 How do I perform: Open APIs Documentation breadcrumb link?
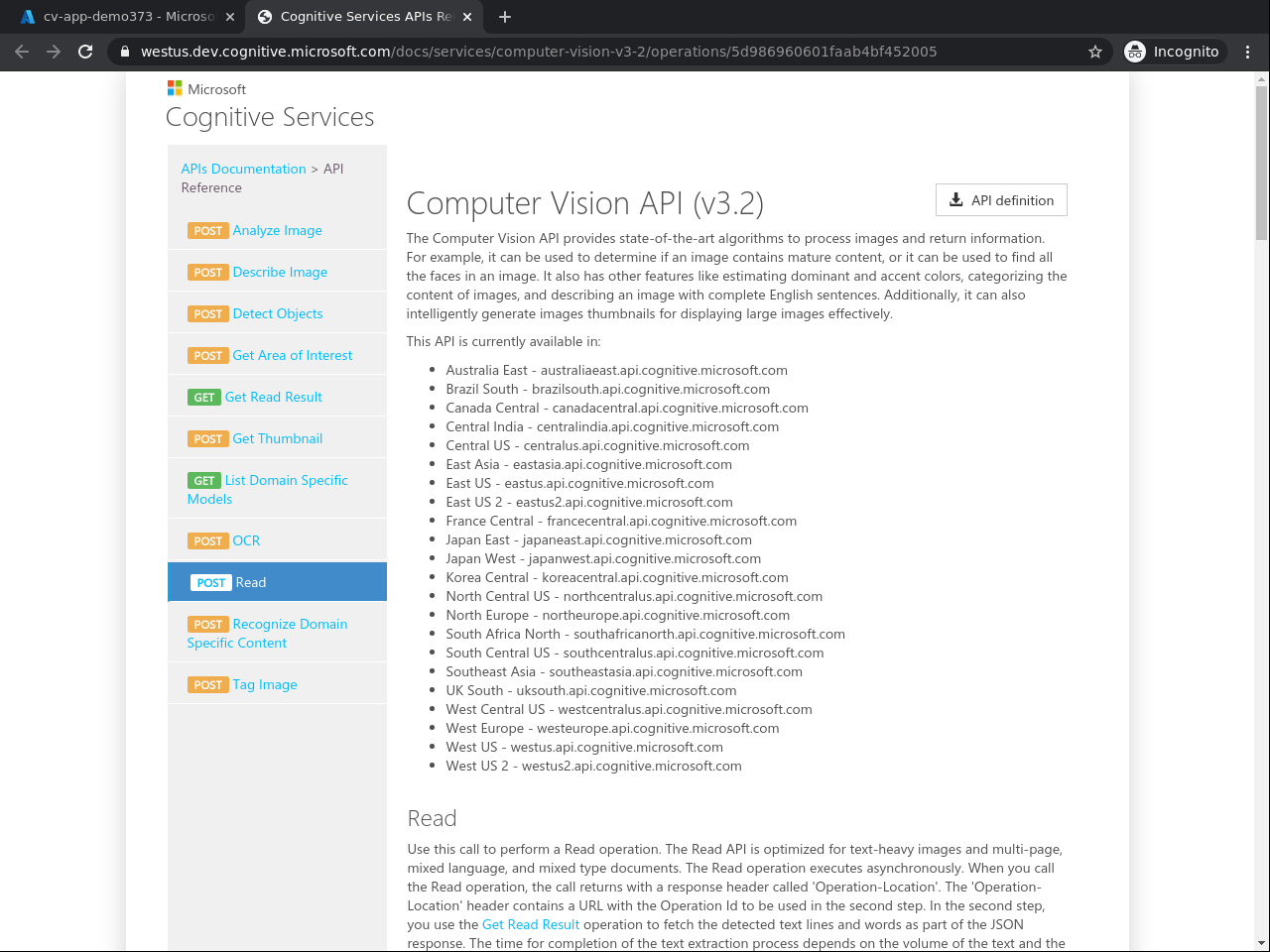(x=243, y=169)
